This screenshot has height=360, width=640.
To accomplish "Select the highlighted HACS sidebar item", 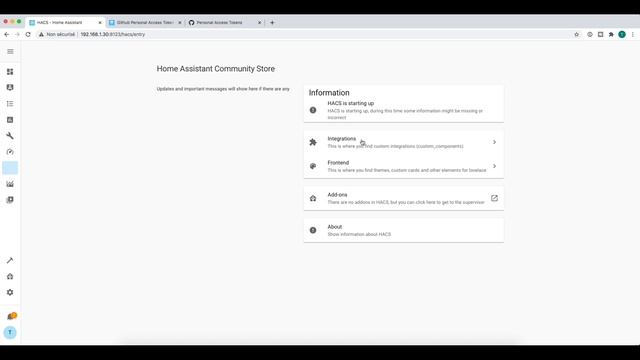I will pyautogui.click(x=10, y=168).
